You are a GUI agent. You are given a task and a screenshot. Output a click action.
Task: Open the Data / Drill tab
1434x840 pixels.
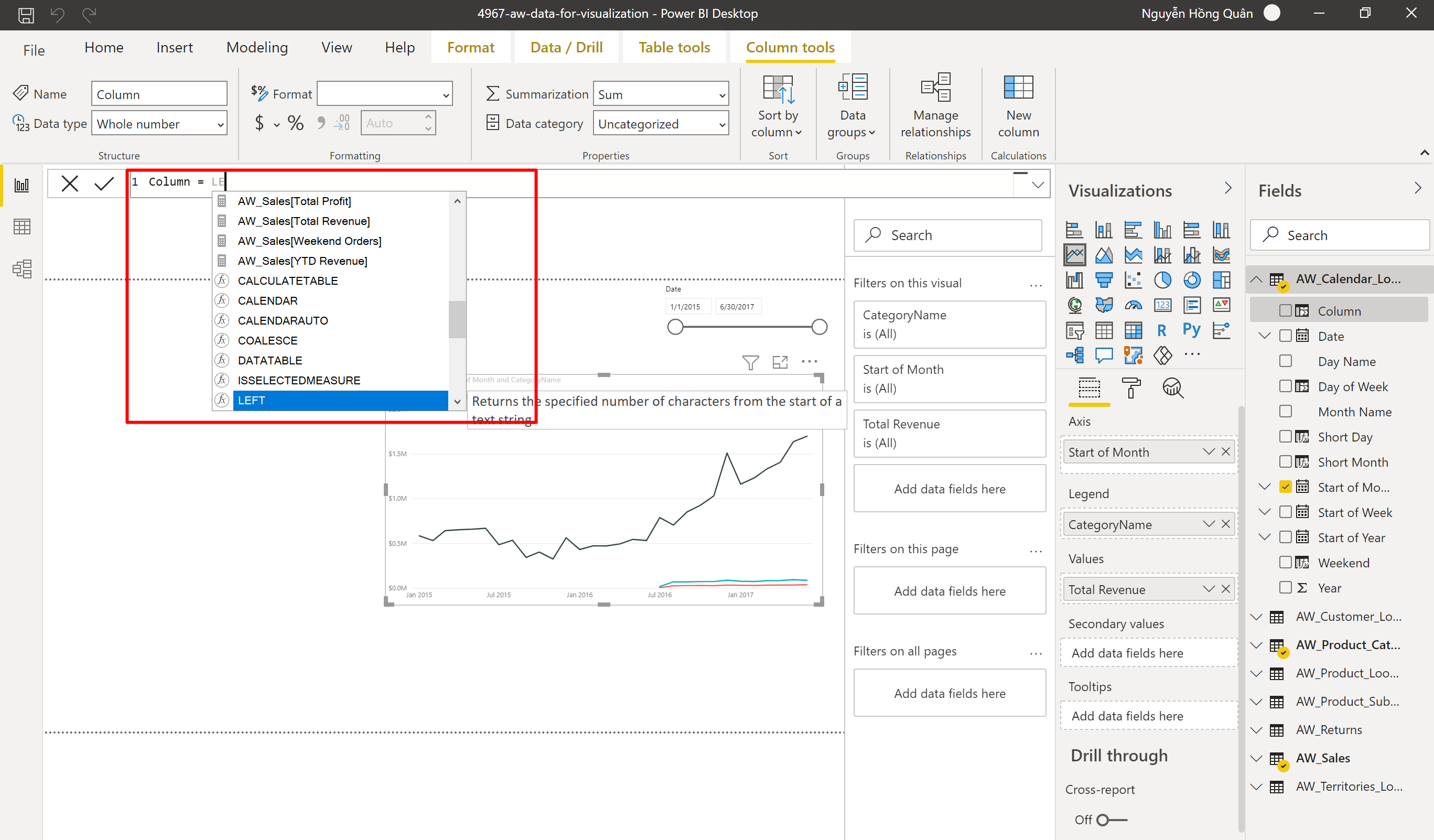(x=566, y=47)
